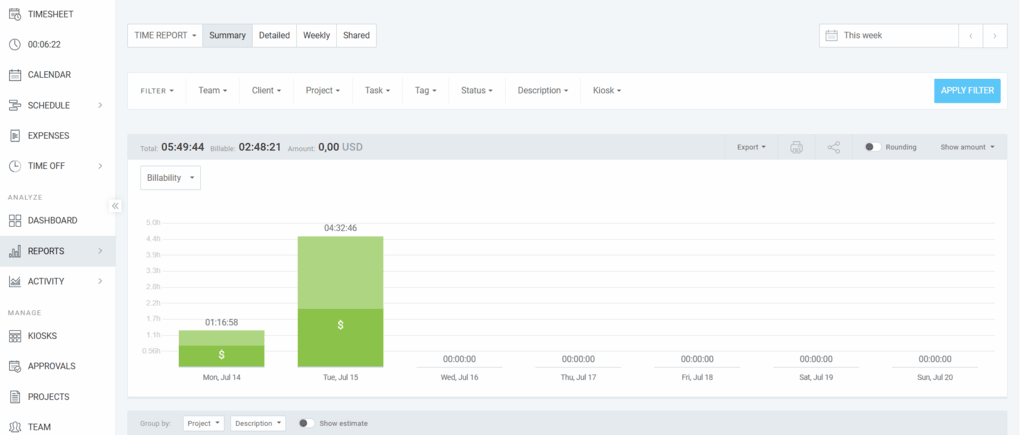Image resolution: width=1020 pixels, height=435 pixels.
Task: Open the Billability chart dropdown
Action: [170, 177]
